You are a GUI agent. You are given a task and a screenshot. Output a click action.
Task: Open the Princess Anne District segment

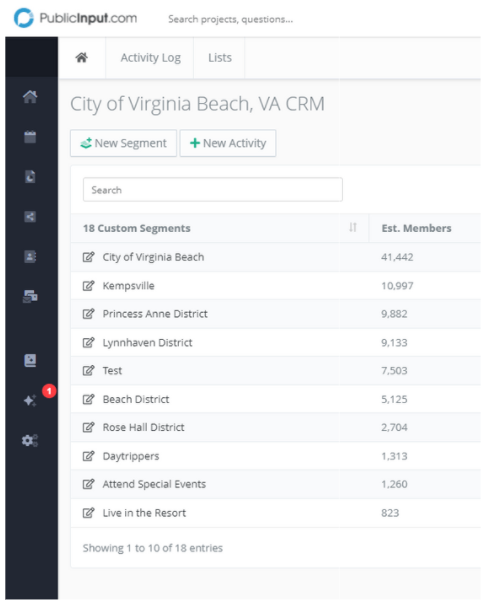coord(155,314)
